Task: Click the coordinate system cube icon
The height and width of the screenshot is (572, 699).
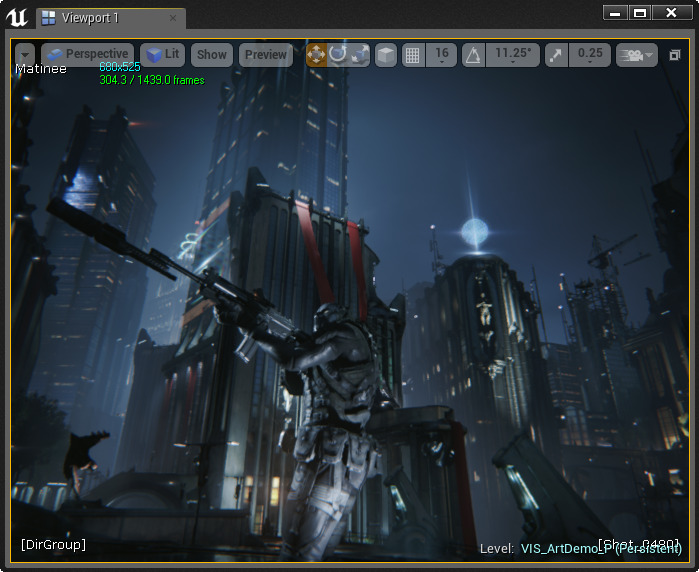Action: pos(386,55)
